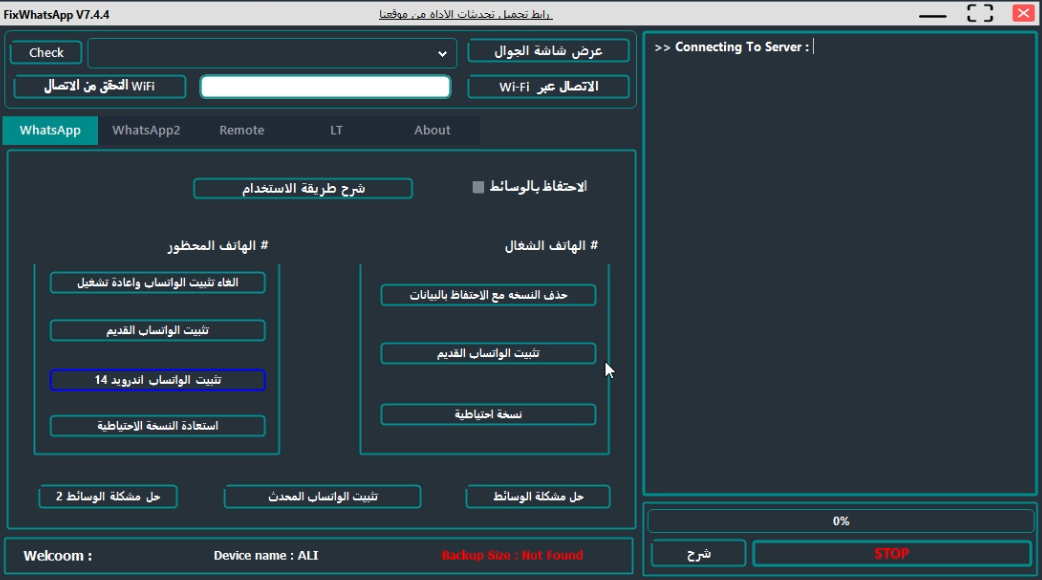Click the WiFi connection verify button
This screenshot has width=1042, height=580.
pos(99,86)
